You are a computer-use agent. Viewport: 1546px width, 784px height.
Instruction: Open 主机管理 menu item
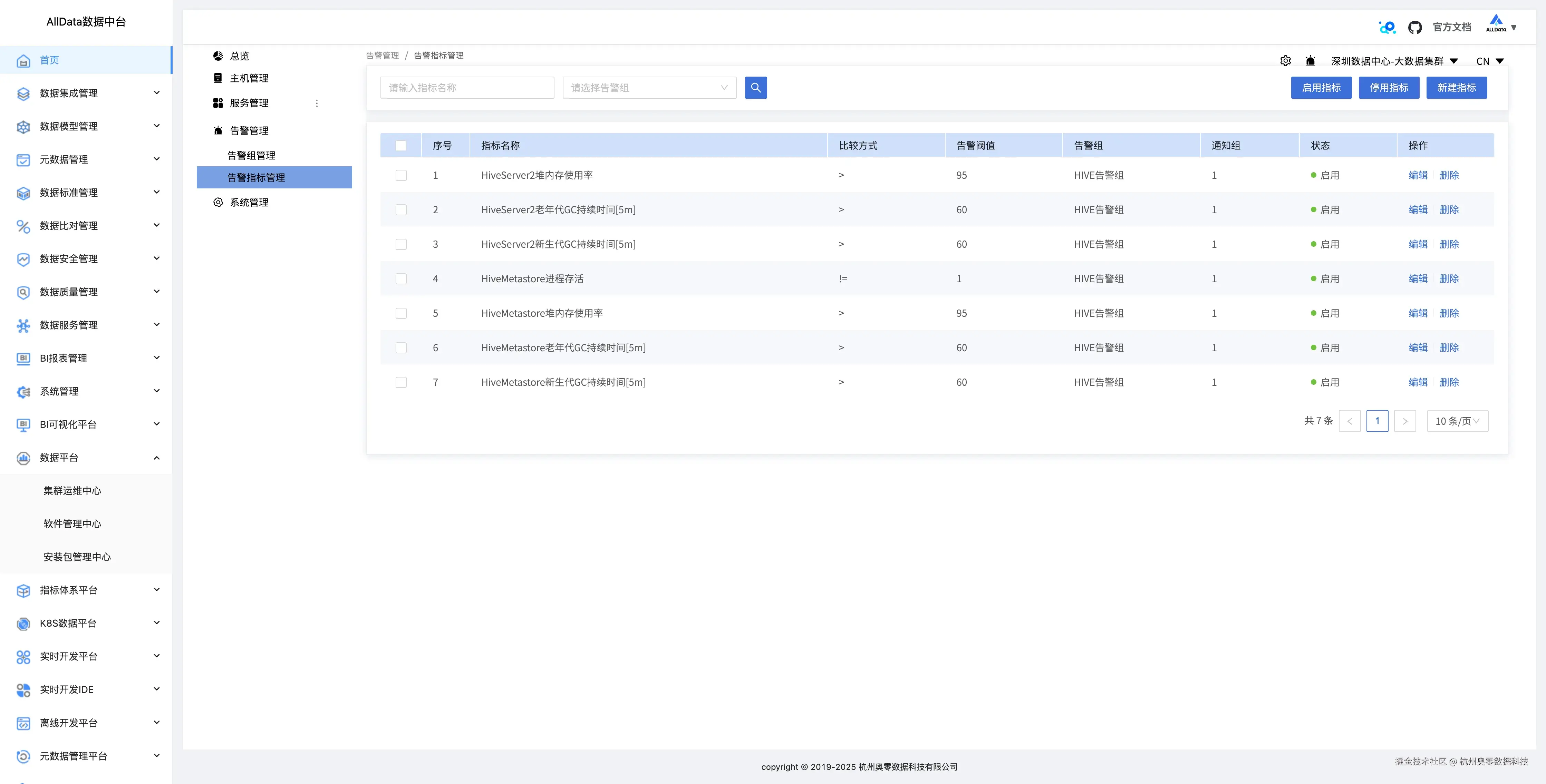pyautogui.click(x=249, y=78)
